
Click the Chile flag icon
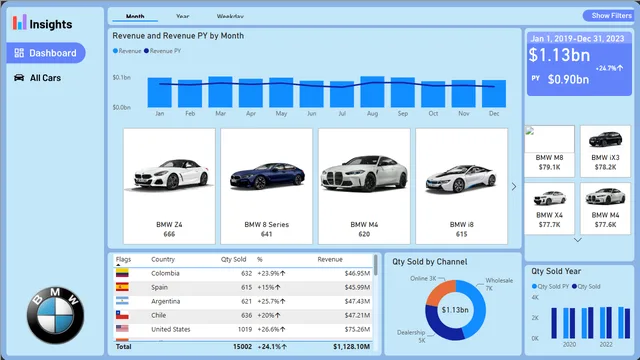pos(122,315)
